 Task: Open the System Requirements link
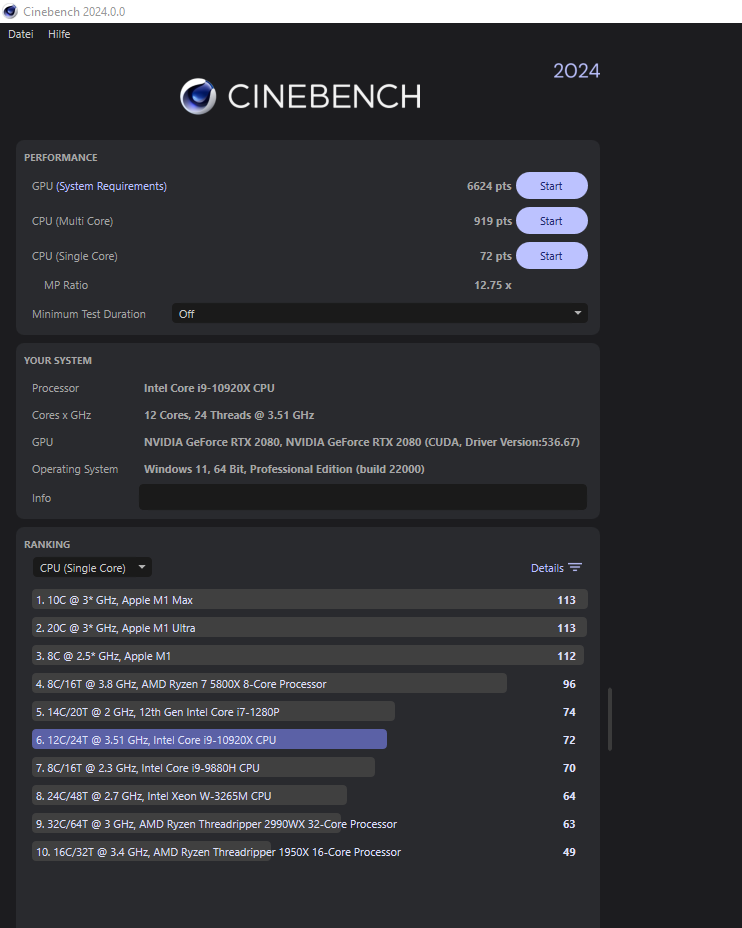111,186
